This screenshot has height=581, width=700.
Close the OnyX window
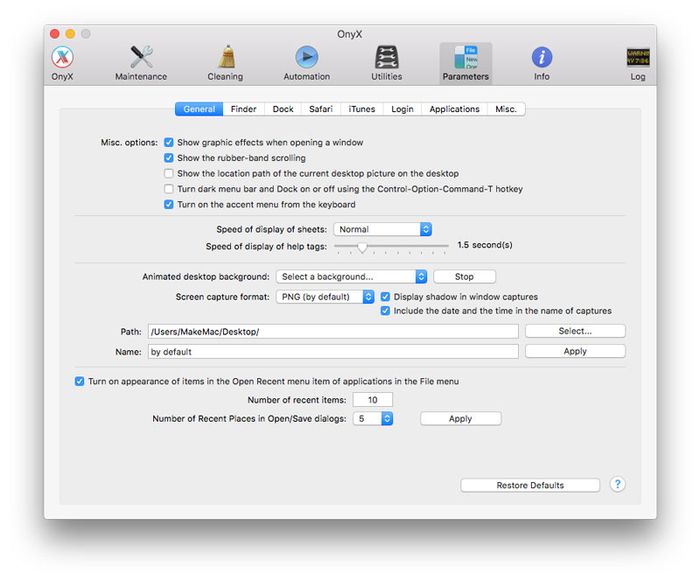pos(55,34)
